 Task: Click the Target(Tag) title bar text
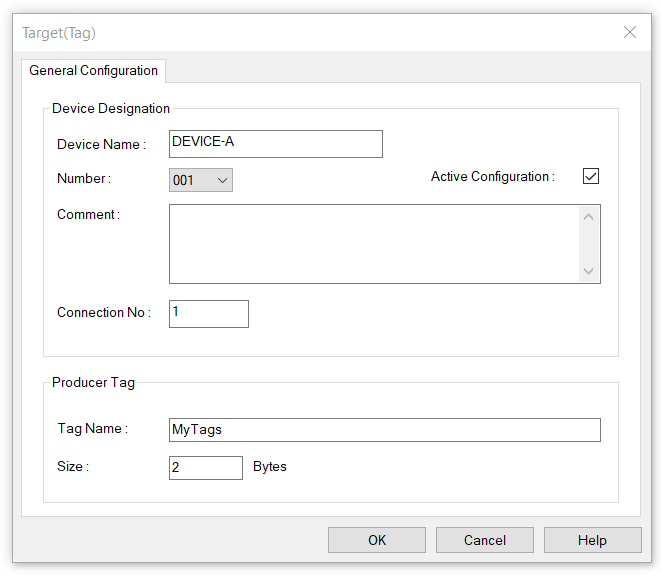59,33
